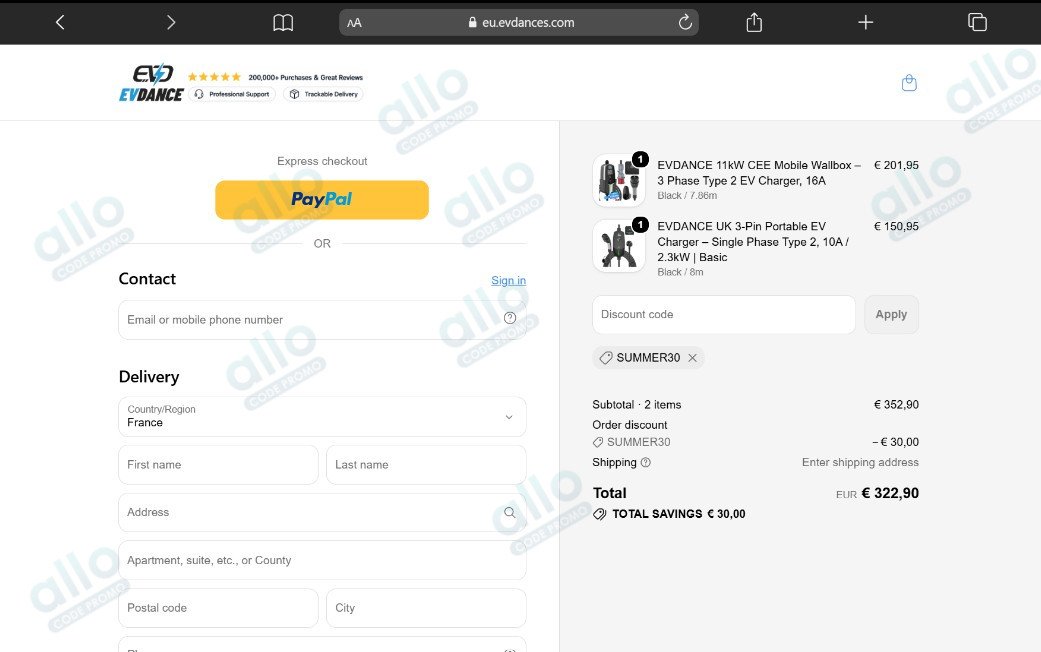Click the help icon in email field
Screen dimensions: 1041x652
[x=510, y=318]
